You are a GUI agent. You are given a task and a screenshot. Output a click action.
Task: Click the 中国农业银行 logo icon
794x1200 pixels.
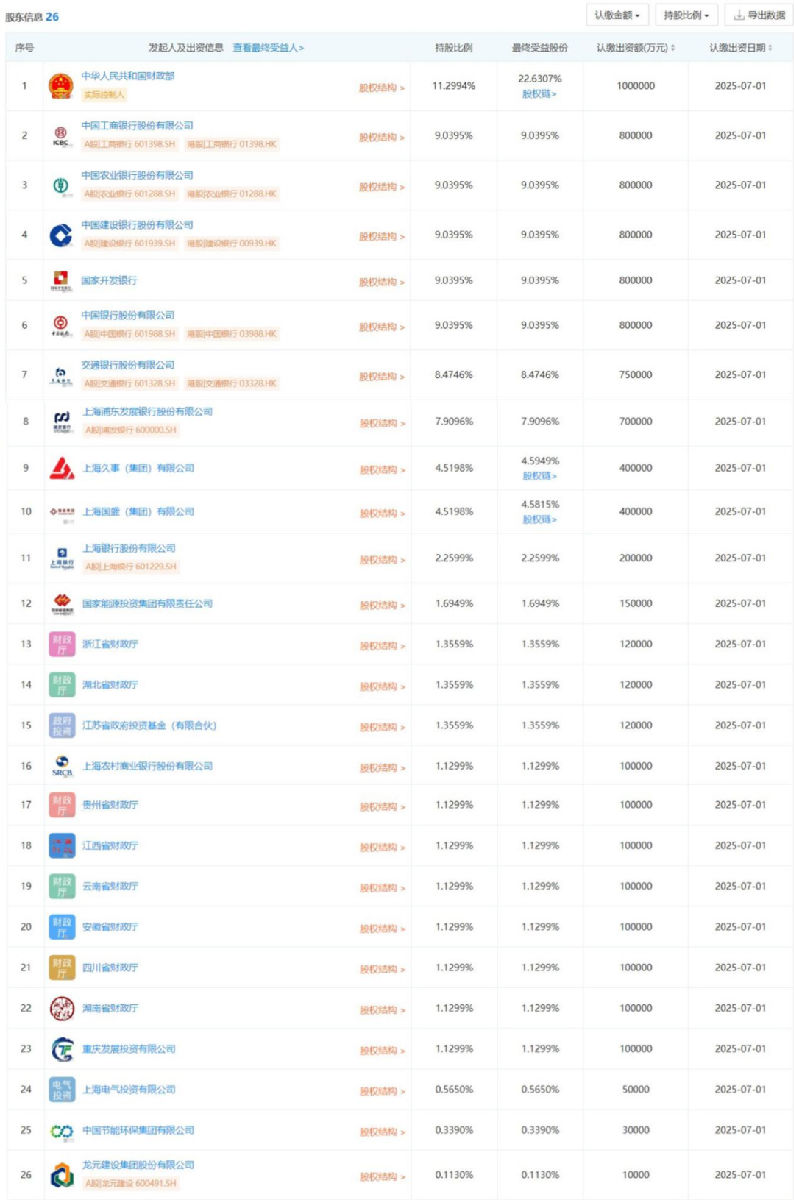point(62,185)
